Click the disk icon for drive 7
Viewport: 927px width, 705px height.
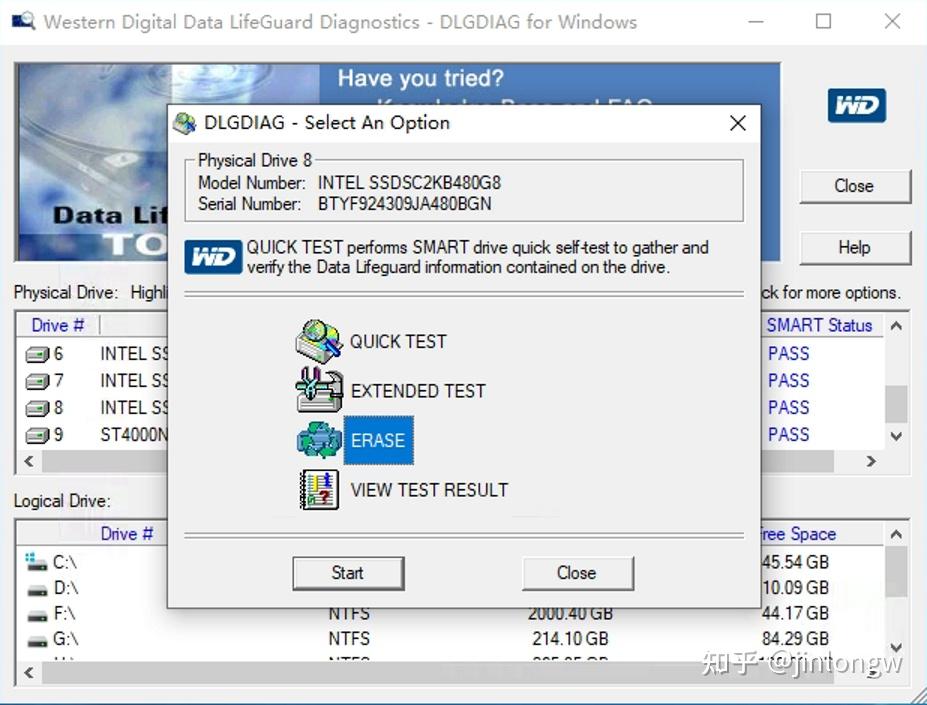(x=37, y=381)
